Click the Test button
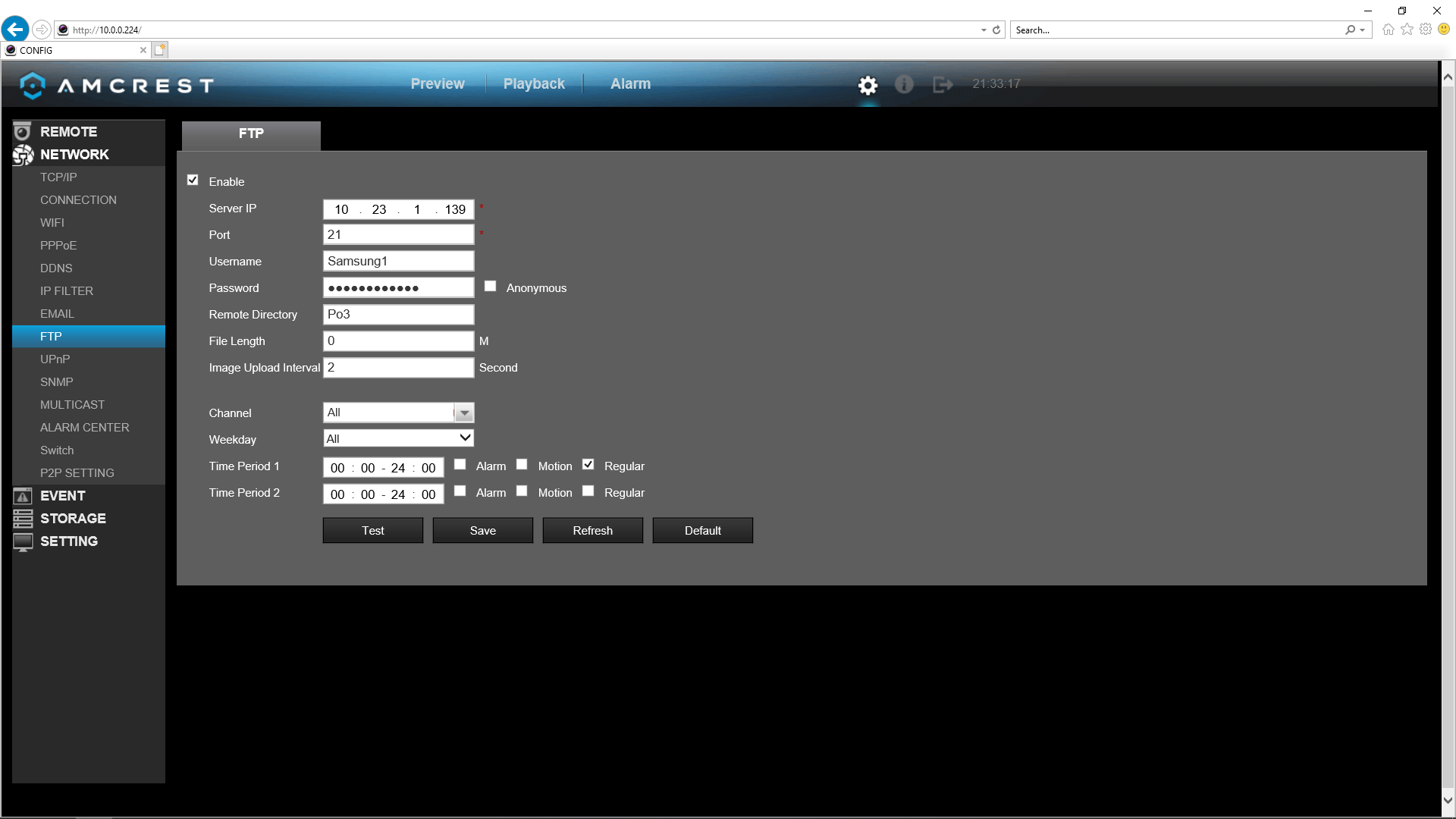The height and width of the screenshot is (819, 1456). 373,531
